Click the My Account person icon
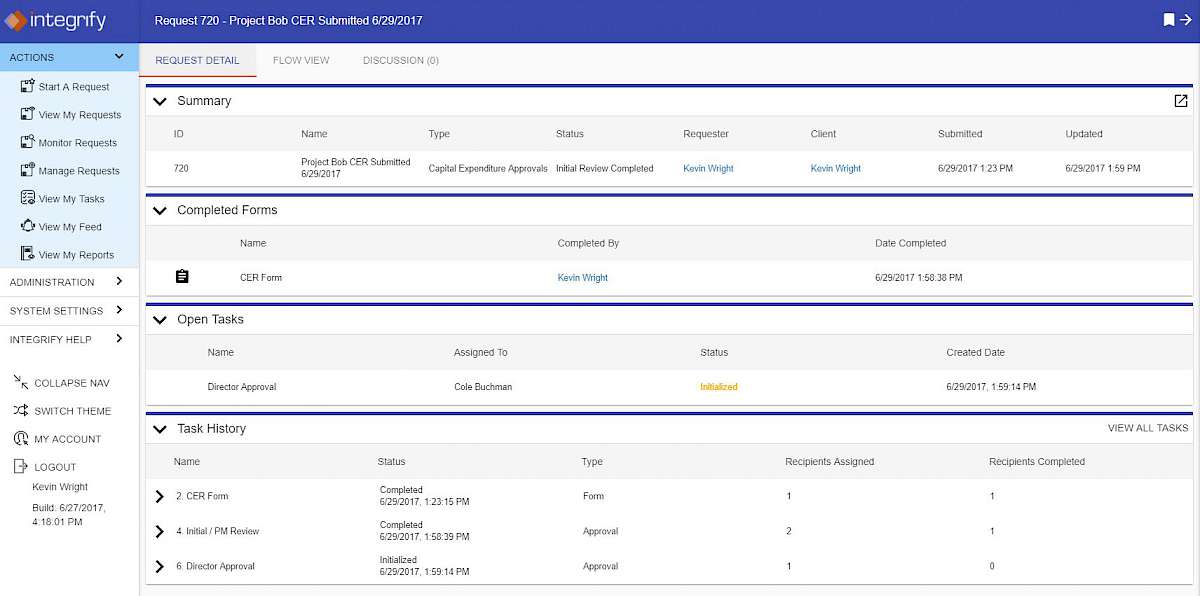Screen dimensions: 1200x596 tap(21, 438)
